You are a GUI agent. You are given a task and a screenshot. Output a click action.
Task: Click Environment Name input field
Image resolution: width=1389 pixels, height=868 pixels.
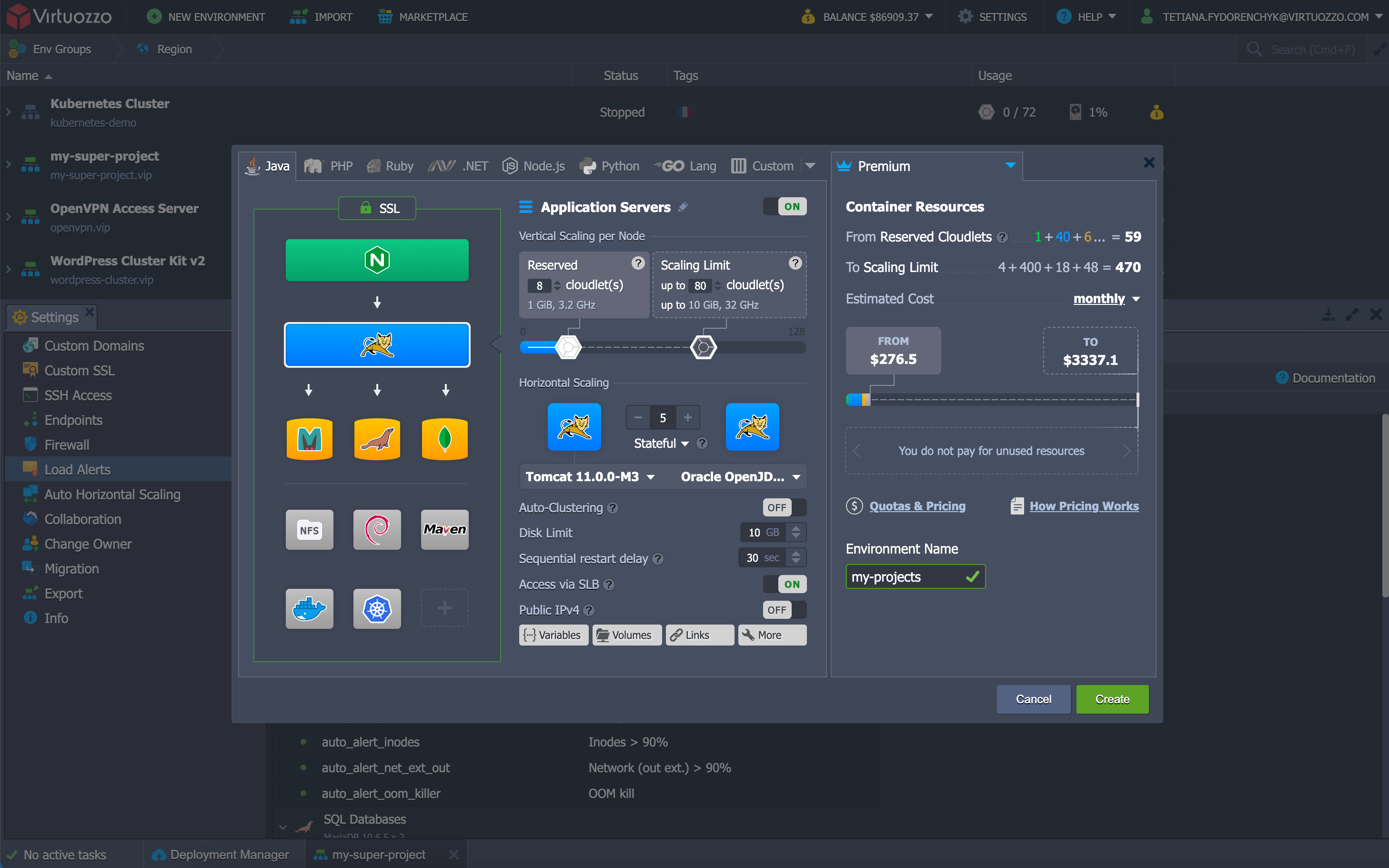pos(916,577)
